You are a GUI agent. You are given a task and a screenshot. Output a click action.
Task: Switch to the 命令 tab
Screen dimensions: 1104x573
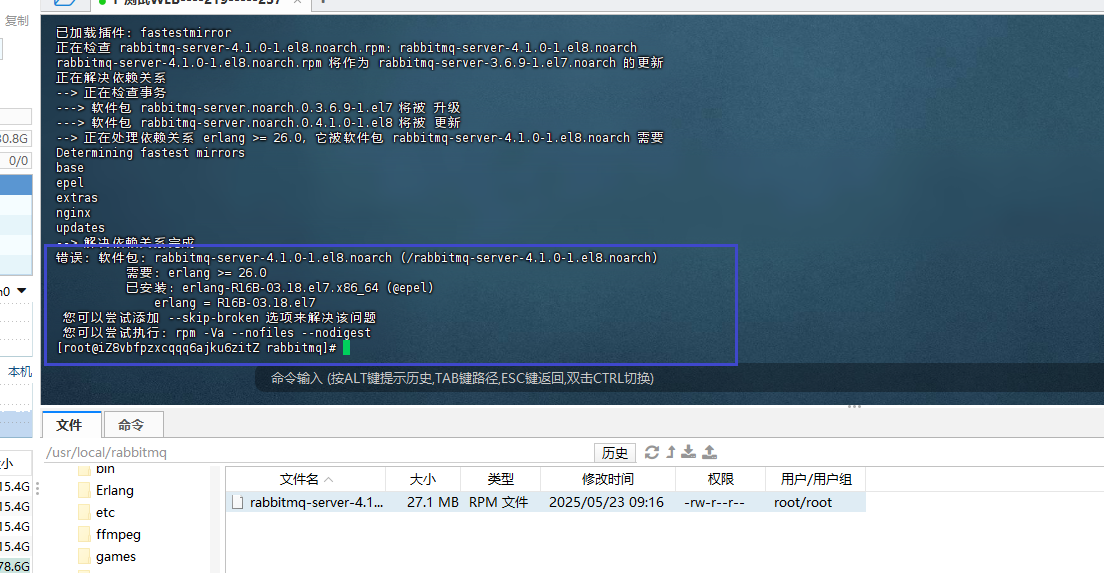pyautogui.click(x=132, y=425)
